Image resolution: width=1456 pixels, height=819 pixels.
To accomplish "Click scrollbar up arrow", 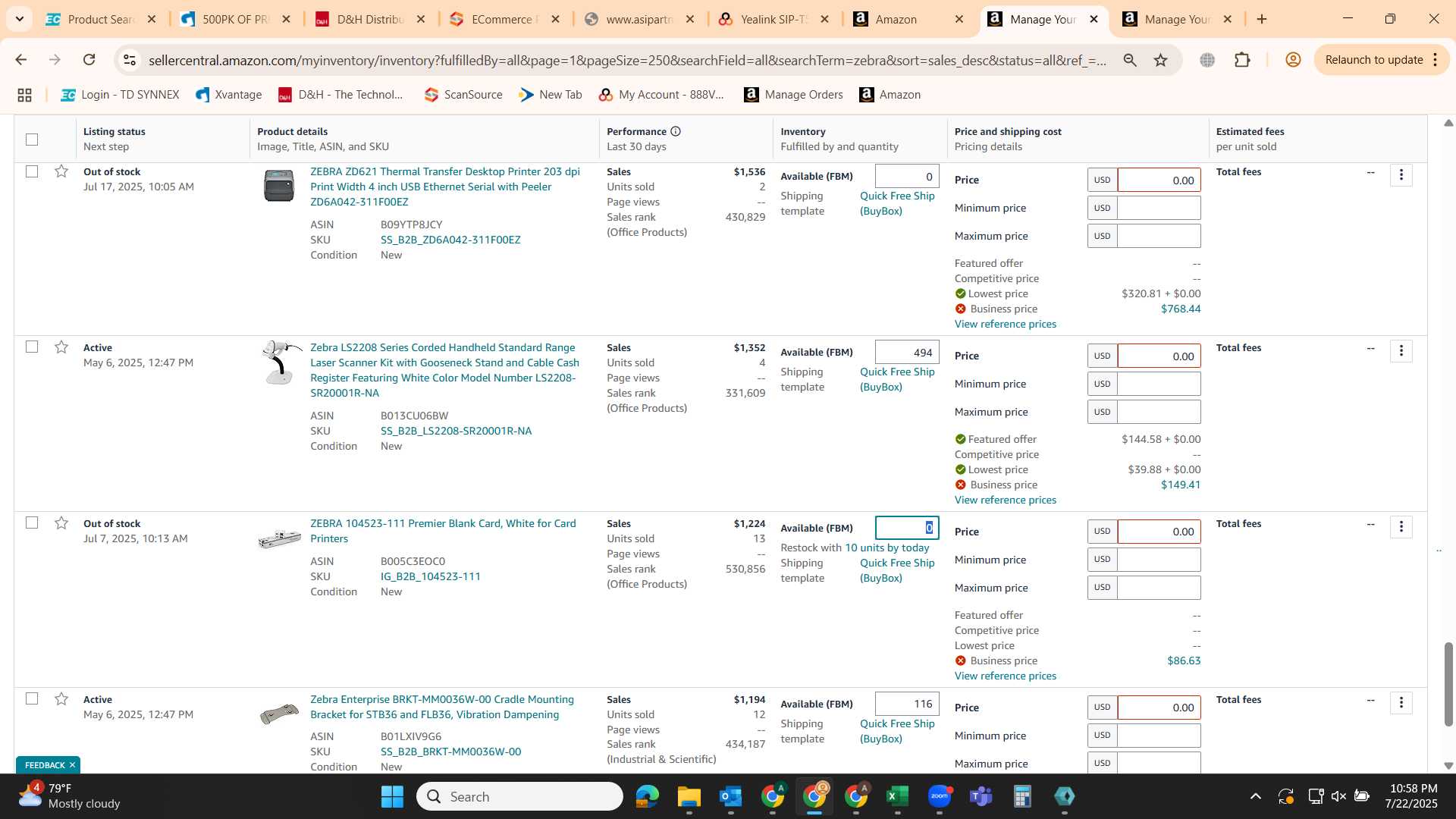I will [1448, 122].
